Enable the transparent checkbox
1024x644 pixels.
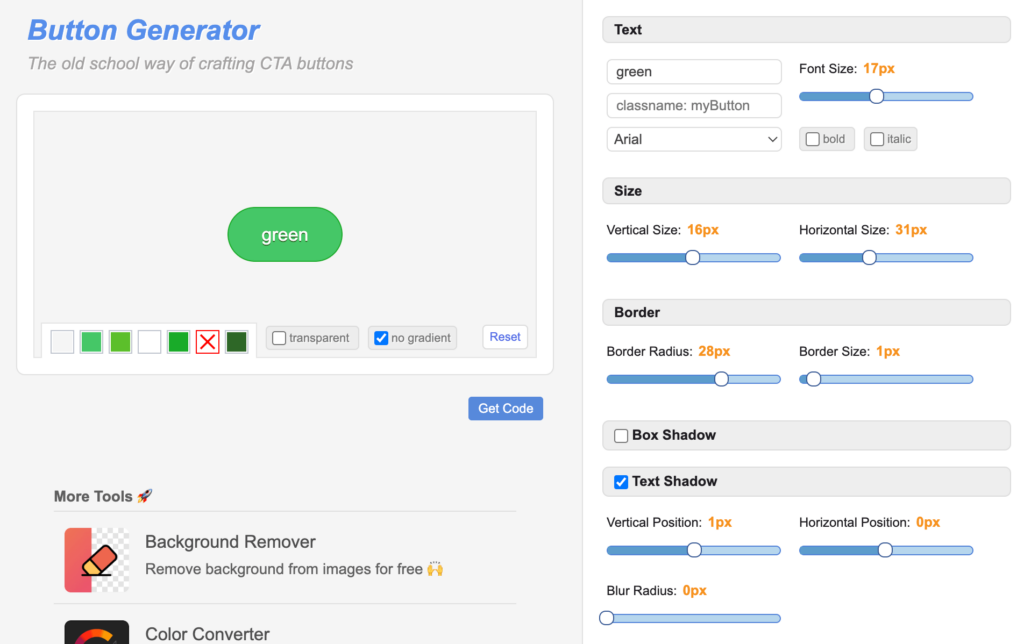click(x=280, y=338)
